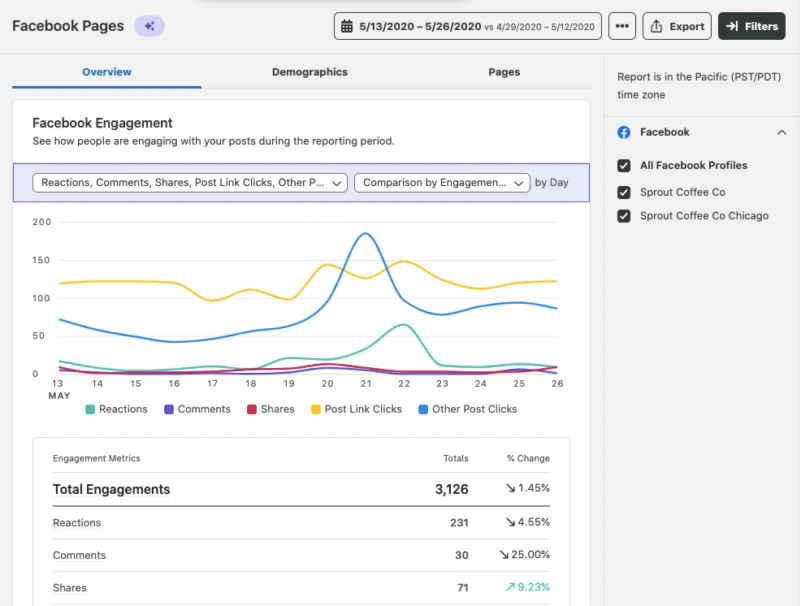Click the Reactions row in metrics table
801x606 pixels.
tap(300, 522)
